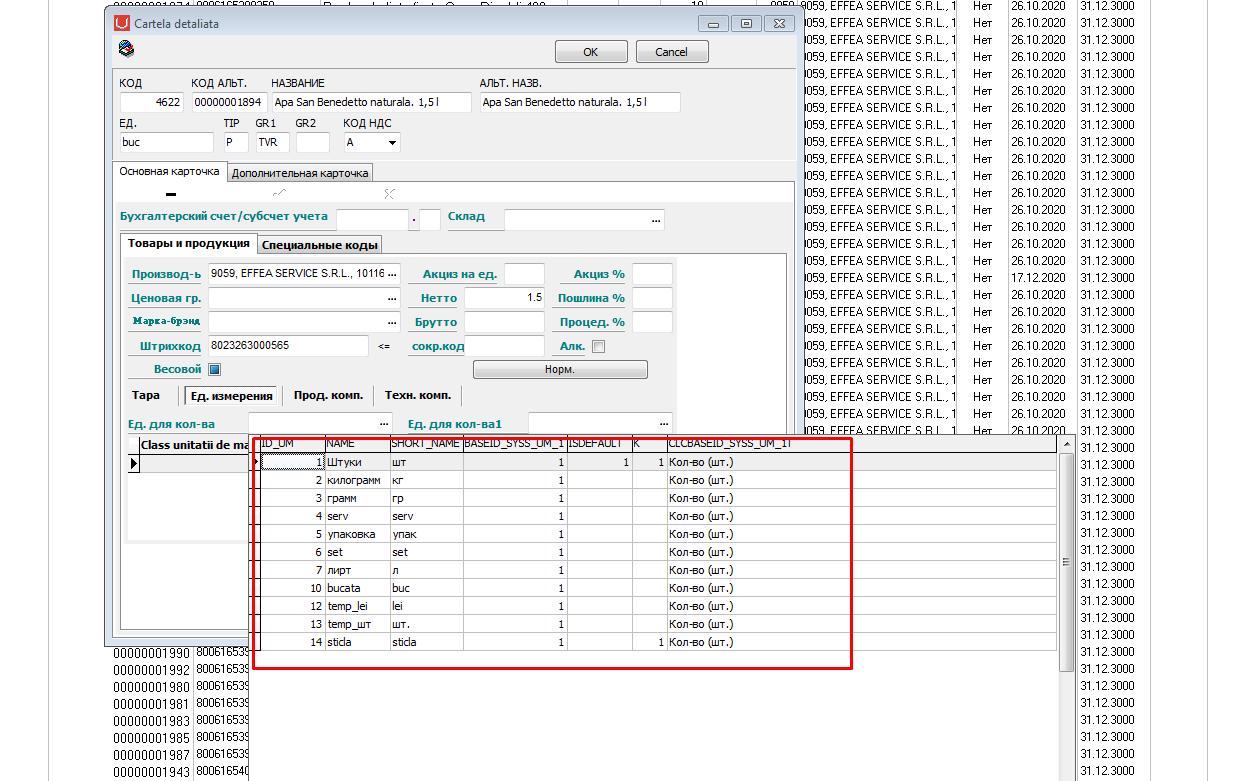The height and width of the screenshot is (781, 1258).
Task: Expand the Ед. для кол-ва selector
Action: [x=384, y=424]
